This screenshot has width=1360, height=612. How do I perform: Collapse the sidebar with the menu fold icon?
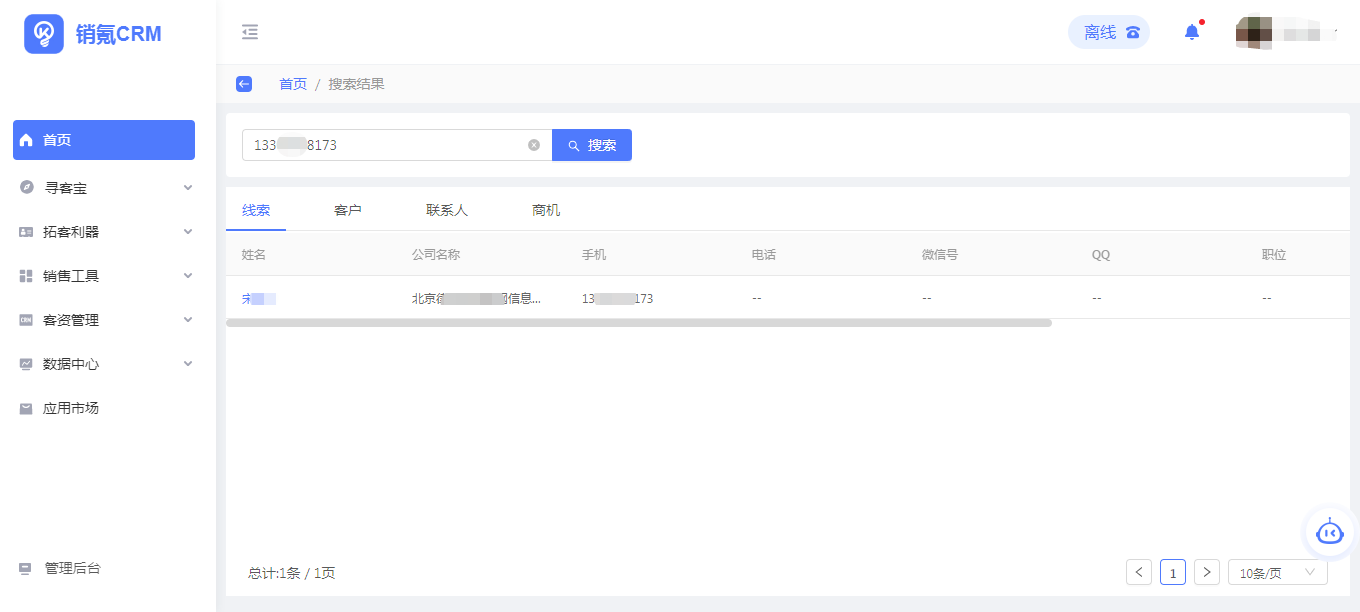pos(250,32)
